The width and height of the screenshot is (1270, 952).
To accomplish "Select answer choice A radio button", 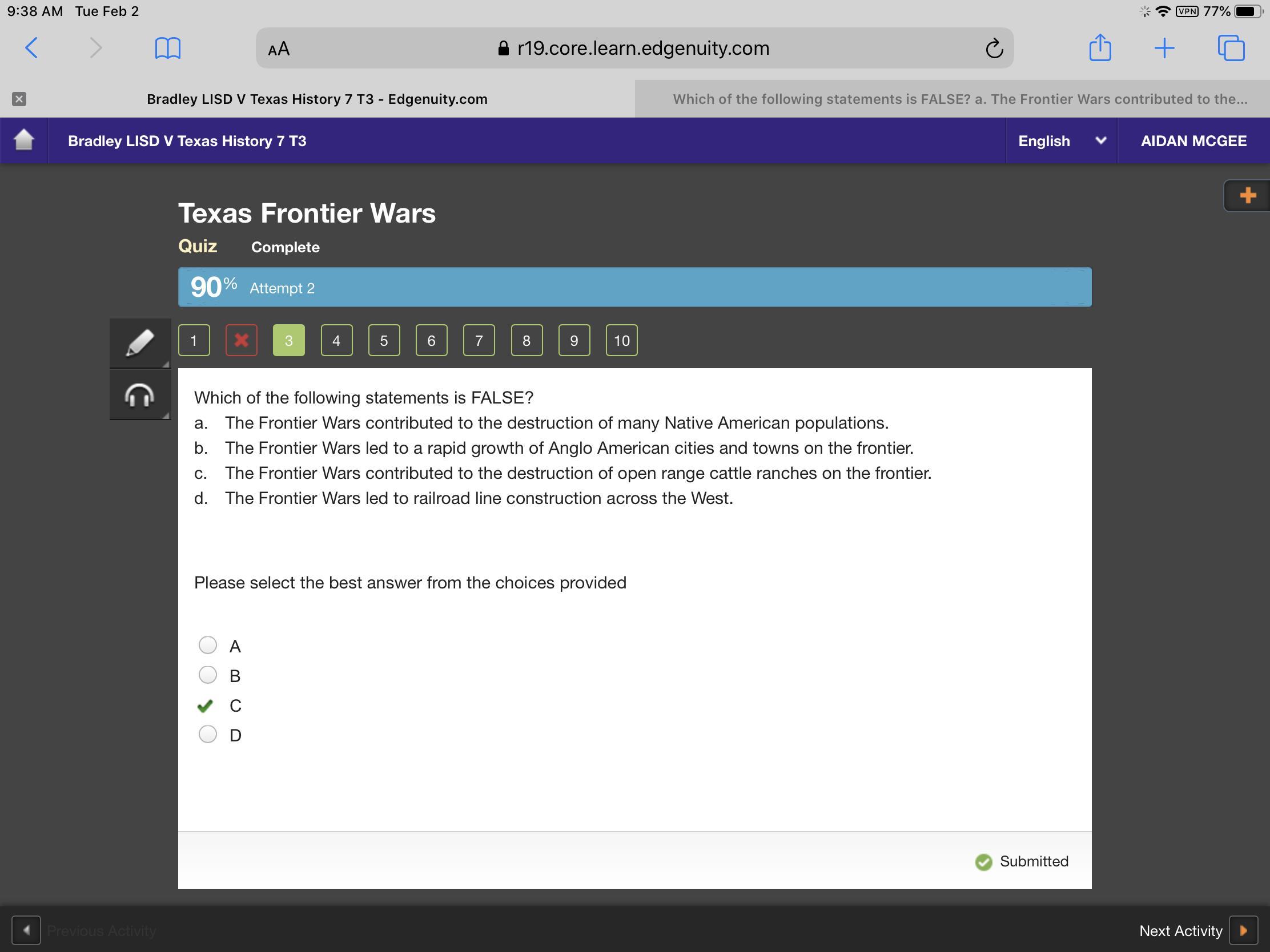I will pyautogui.click(x=207, y=645).
